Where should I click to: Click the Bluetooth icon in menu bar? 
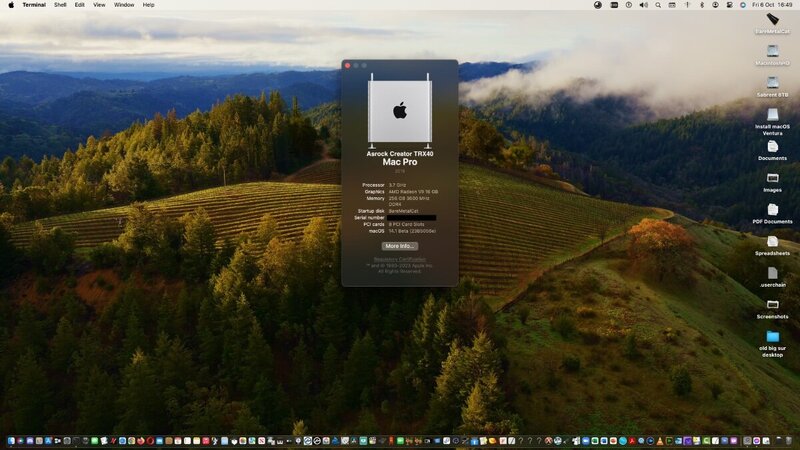point(702,5)
